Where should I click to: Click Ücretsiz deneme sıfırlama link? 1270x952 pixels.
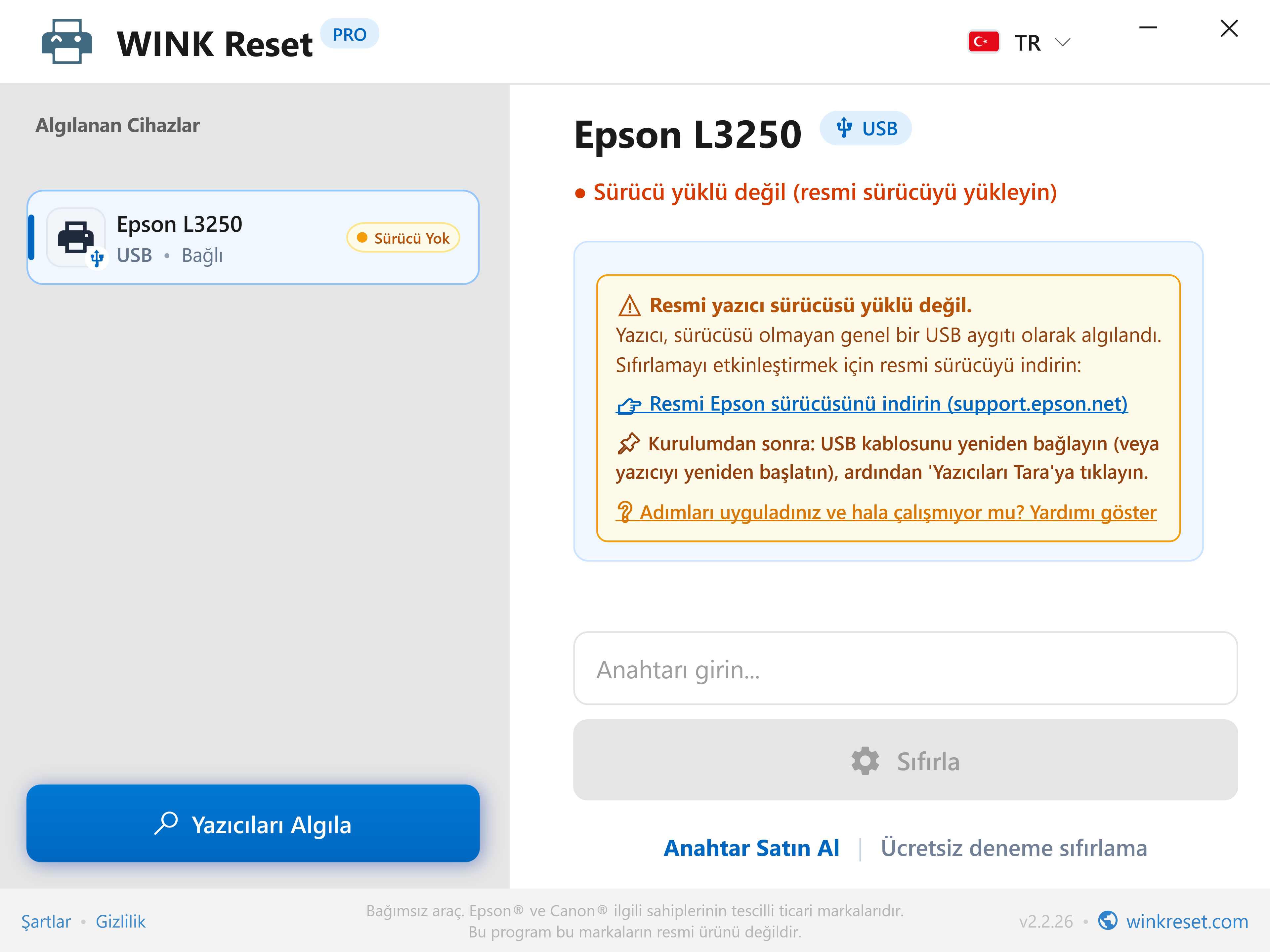click(x=1013, y=848)
